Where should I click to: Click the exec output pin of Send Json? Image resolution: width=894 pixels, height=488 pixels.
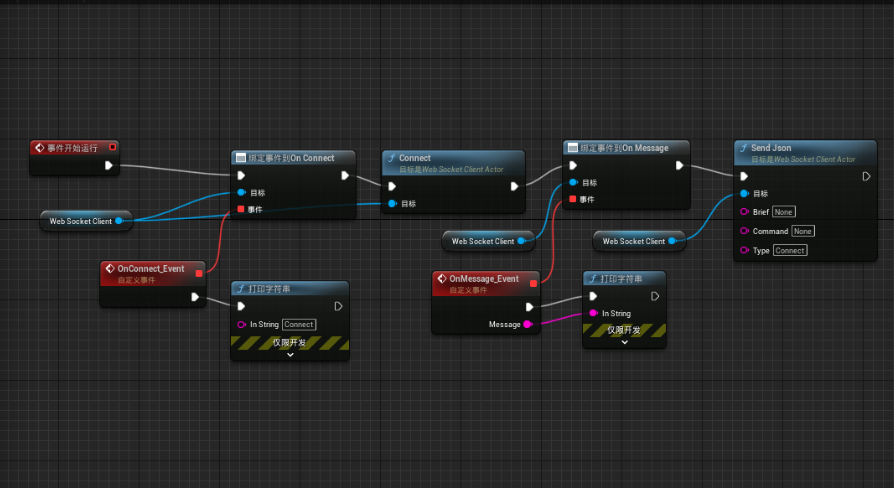[866, 176]
